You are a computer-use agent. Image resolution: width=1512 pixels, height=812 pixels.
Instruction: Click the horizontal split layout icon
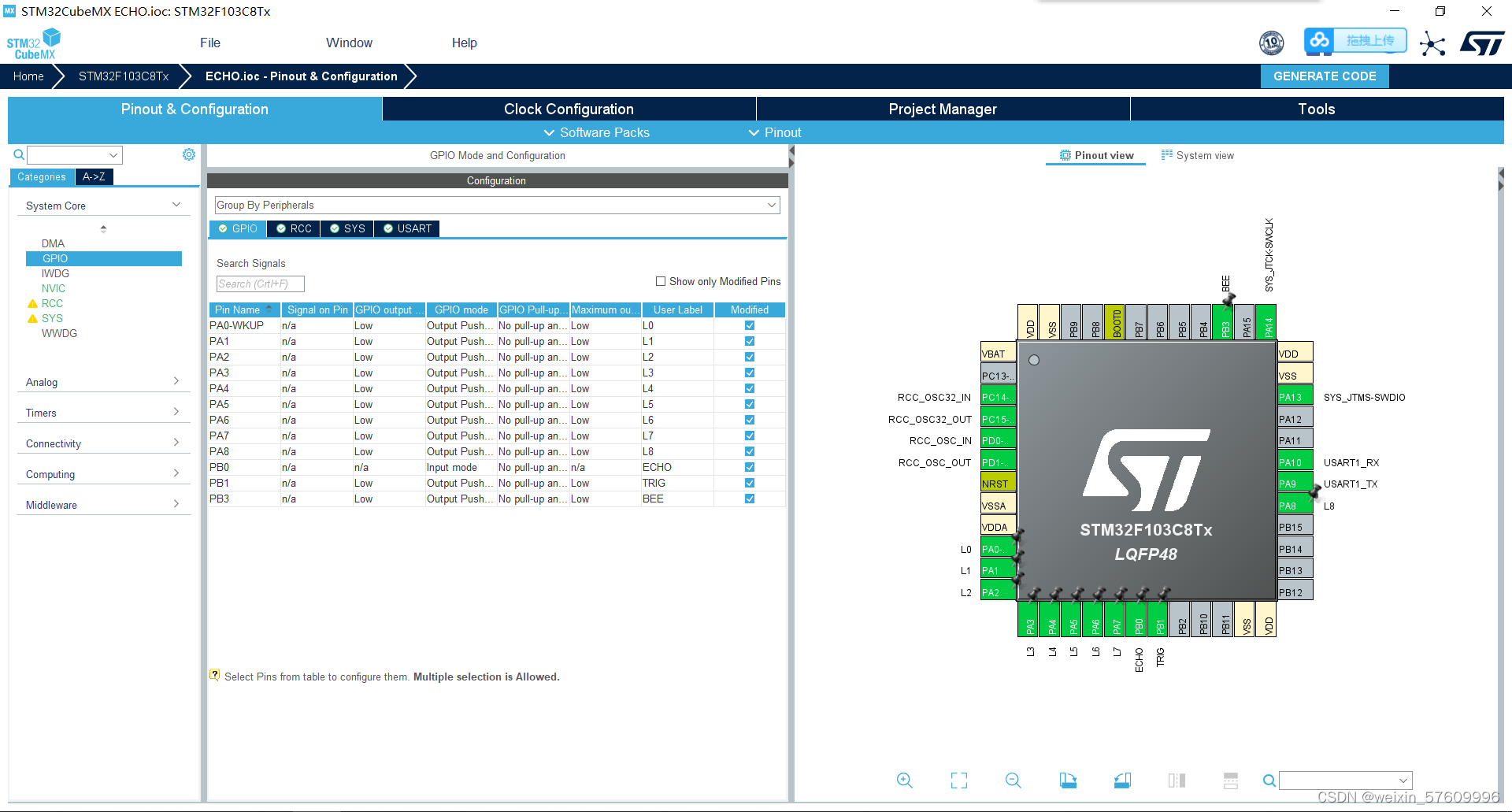tap(1231, 780)
